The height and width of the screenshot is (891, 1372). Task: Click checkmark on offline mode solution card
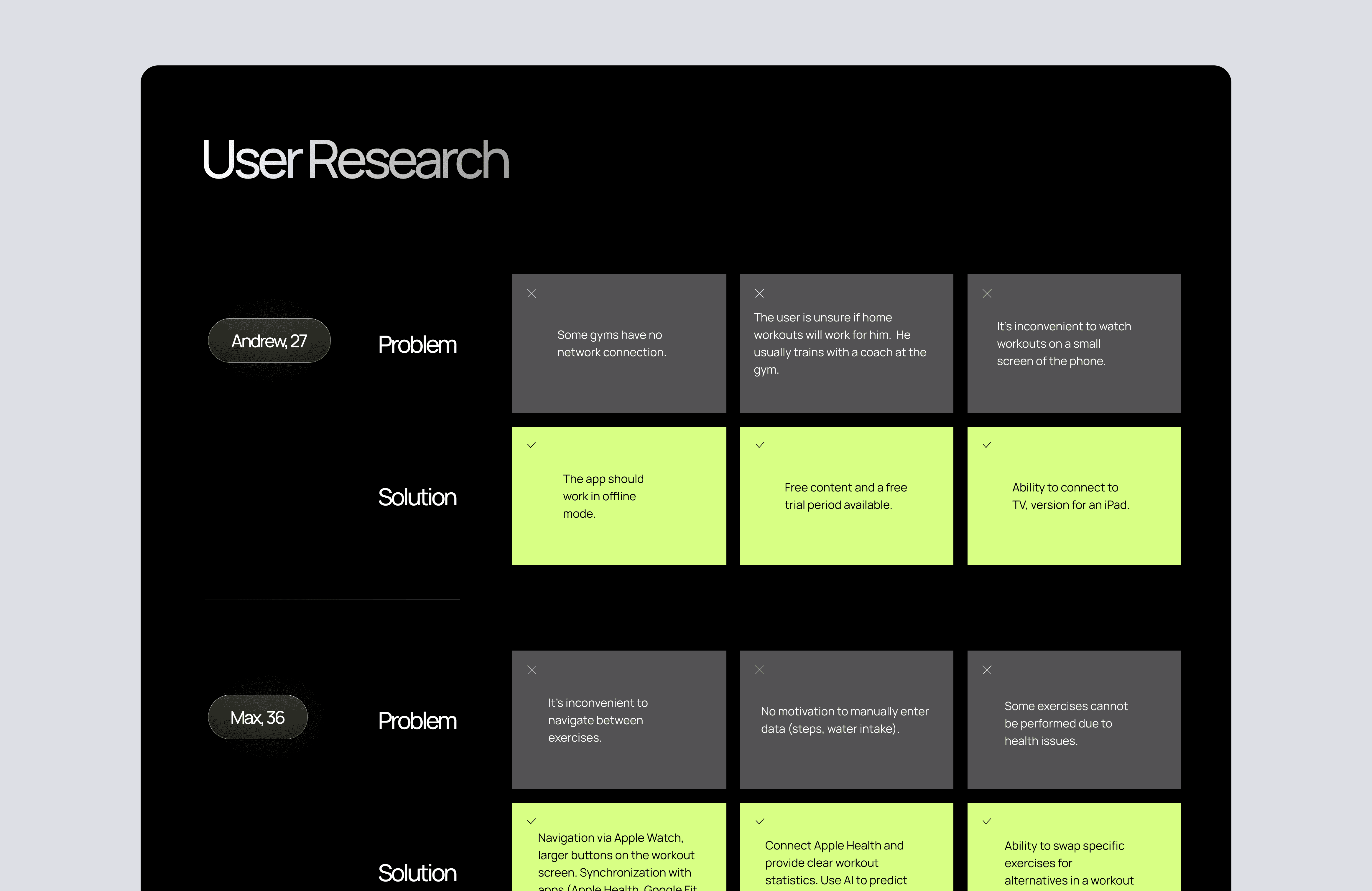532,445
